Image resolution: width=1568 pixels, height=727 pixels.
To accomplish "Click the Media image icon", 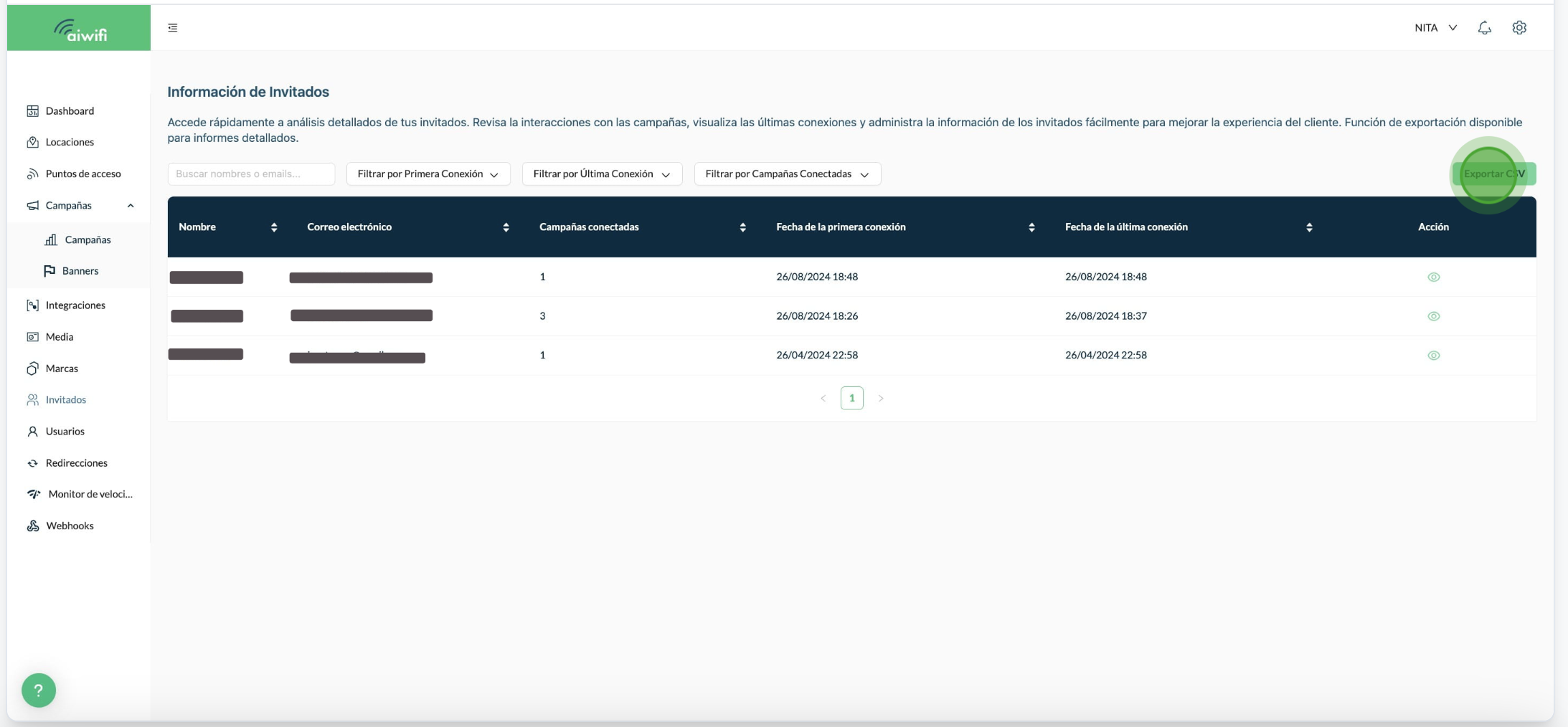I will [x=33, y=337].
